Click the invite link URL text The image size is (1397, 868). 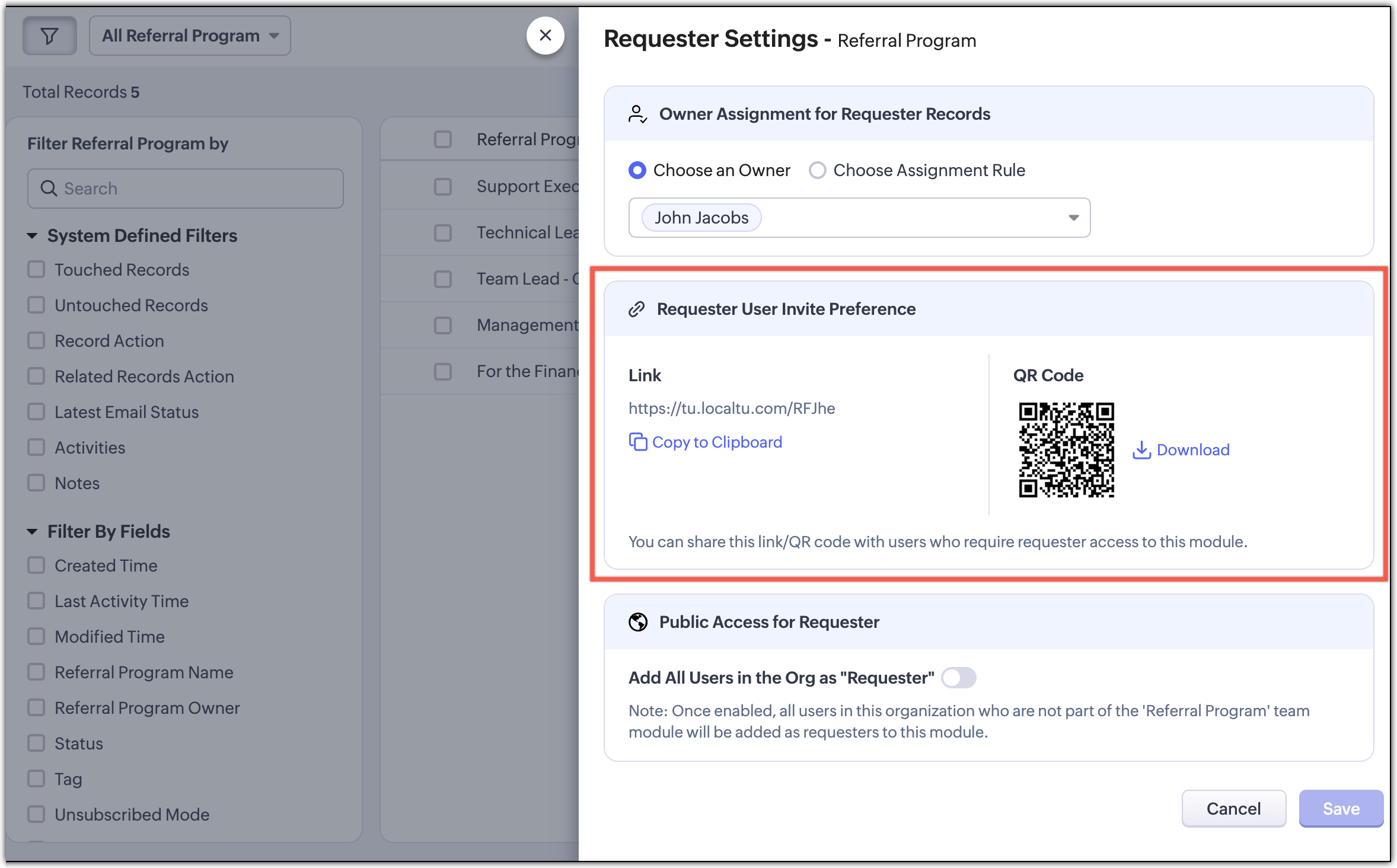[731, 409]
